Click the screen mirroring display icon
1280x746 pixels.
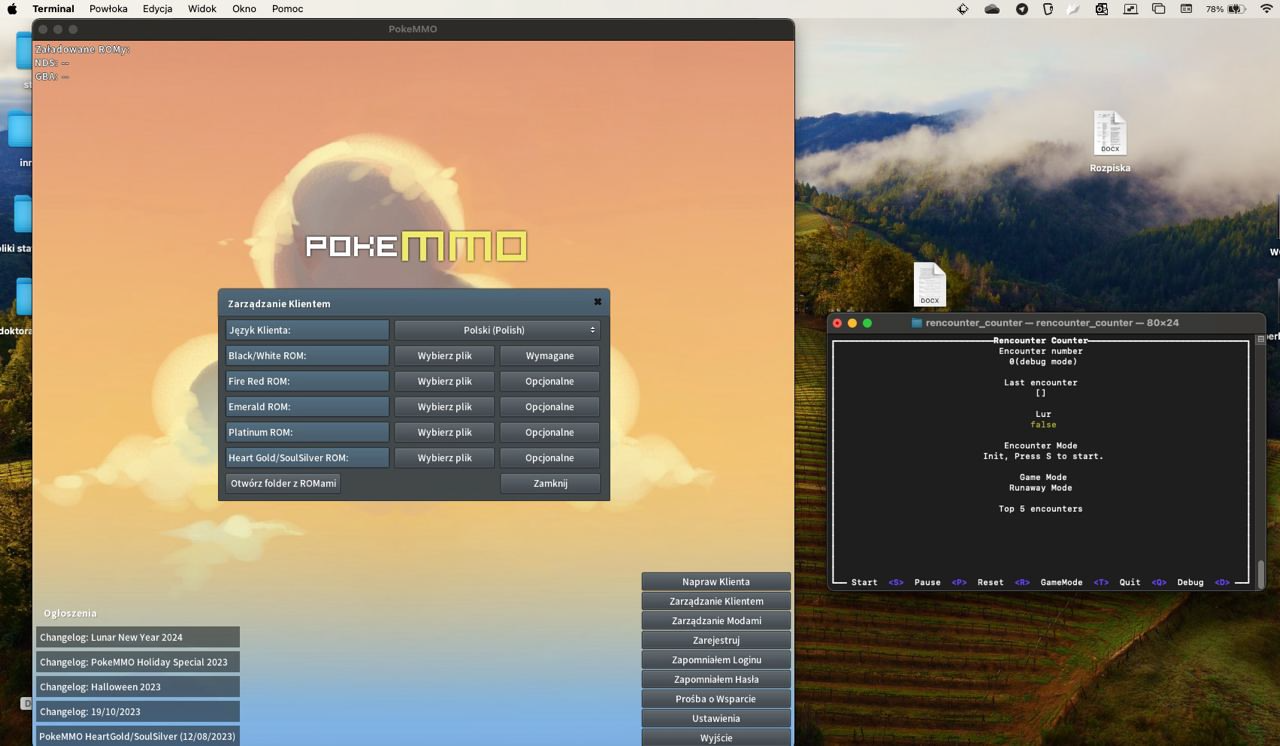pyautogui.click(x=1131, y=9)
